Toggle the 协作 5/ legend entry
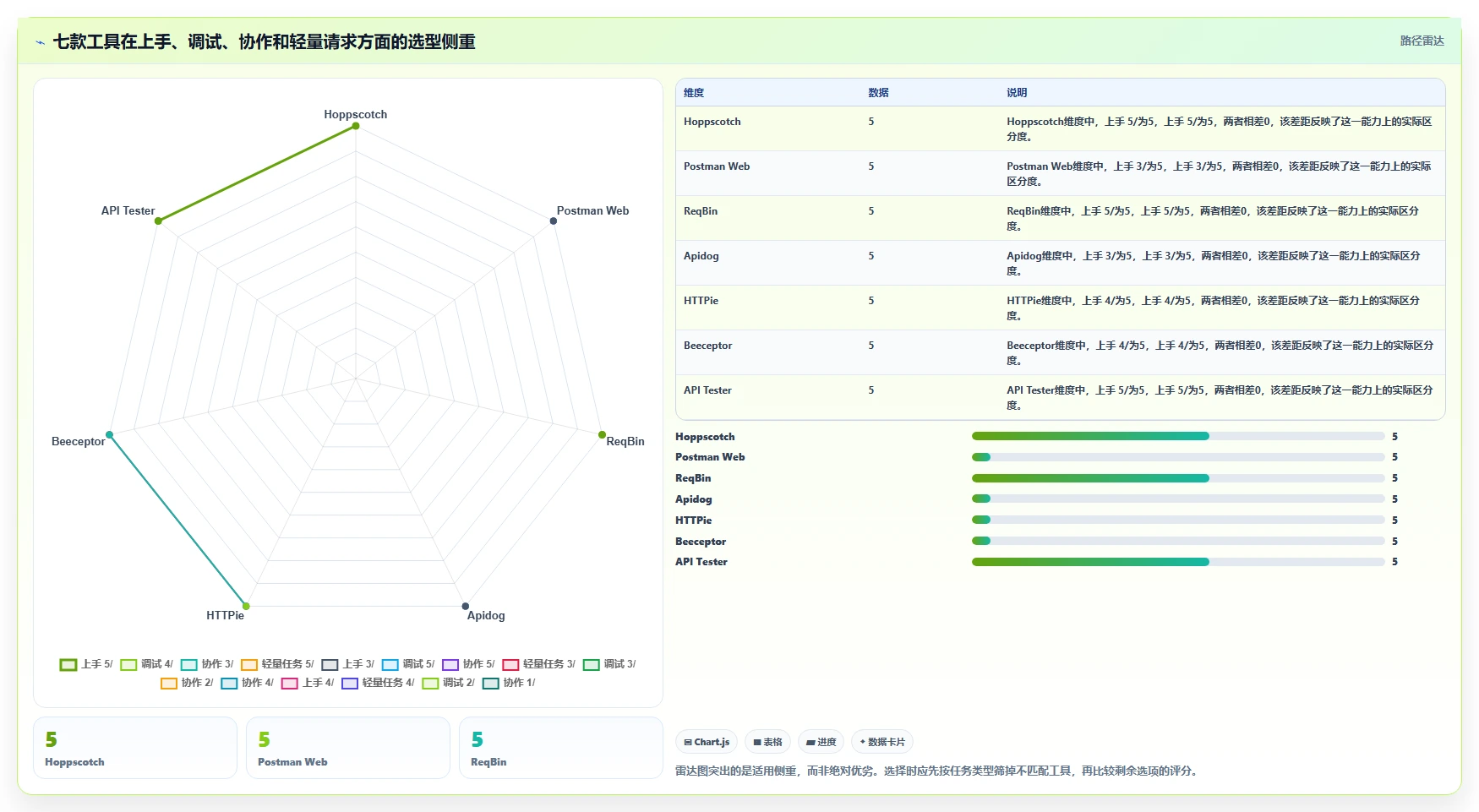The width and height of the screenshot is (1479, 812). point(468,664)
